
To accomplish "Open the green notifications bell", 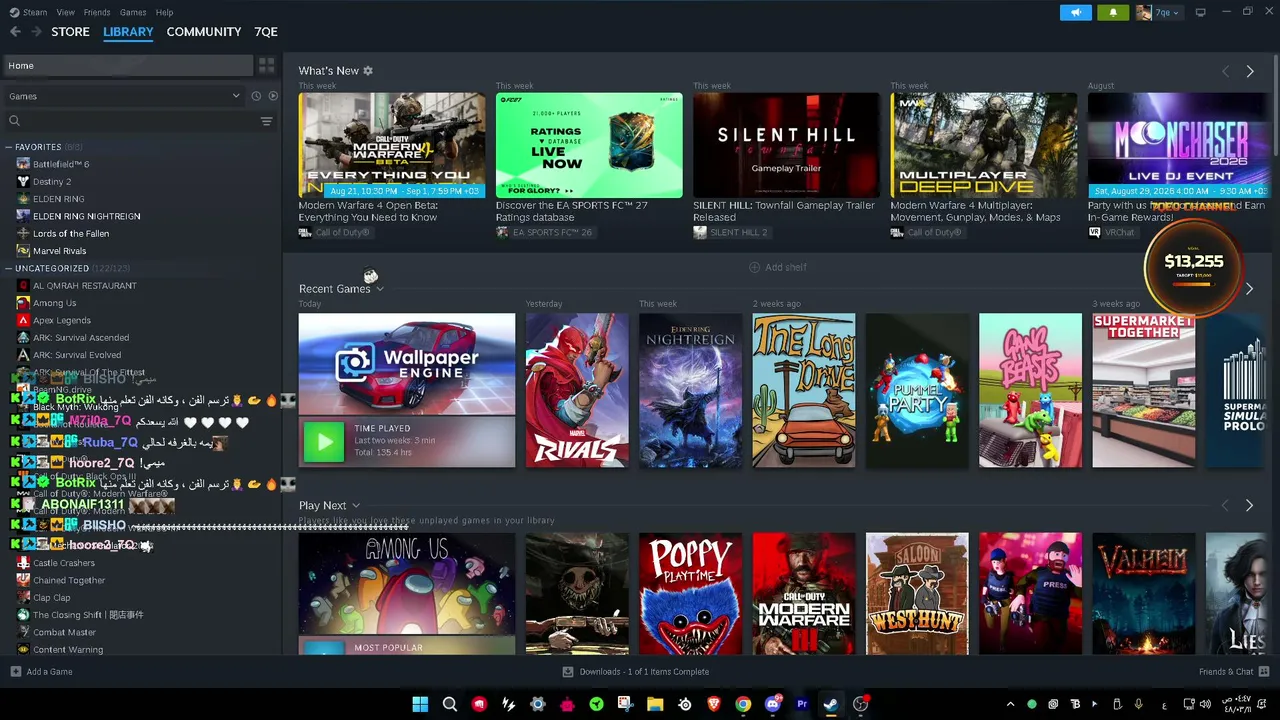I will pos(1113,12).
